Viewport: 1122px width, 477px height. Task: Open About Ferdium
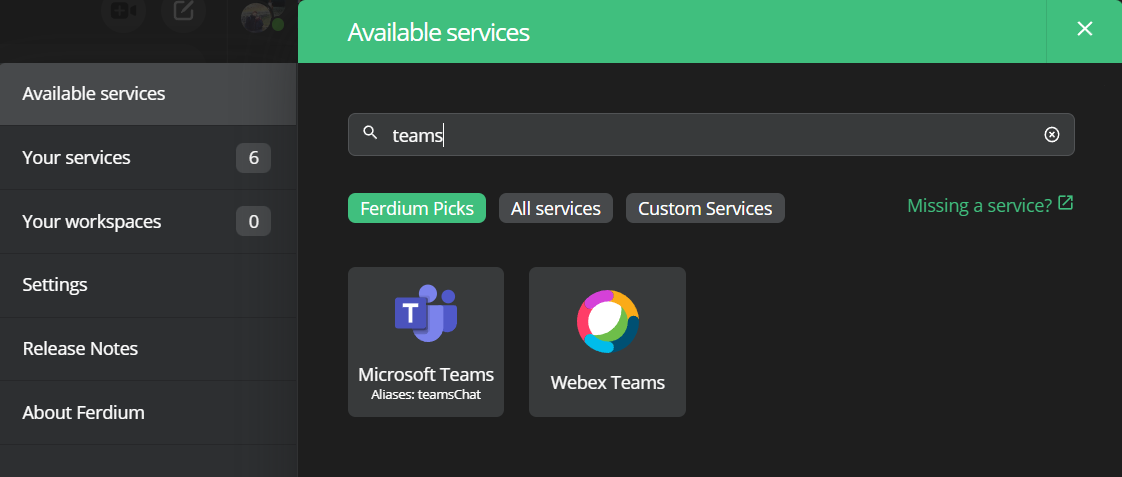click(148, 413)
